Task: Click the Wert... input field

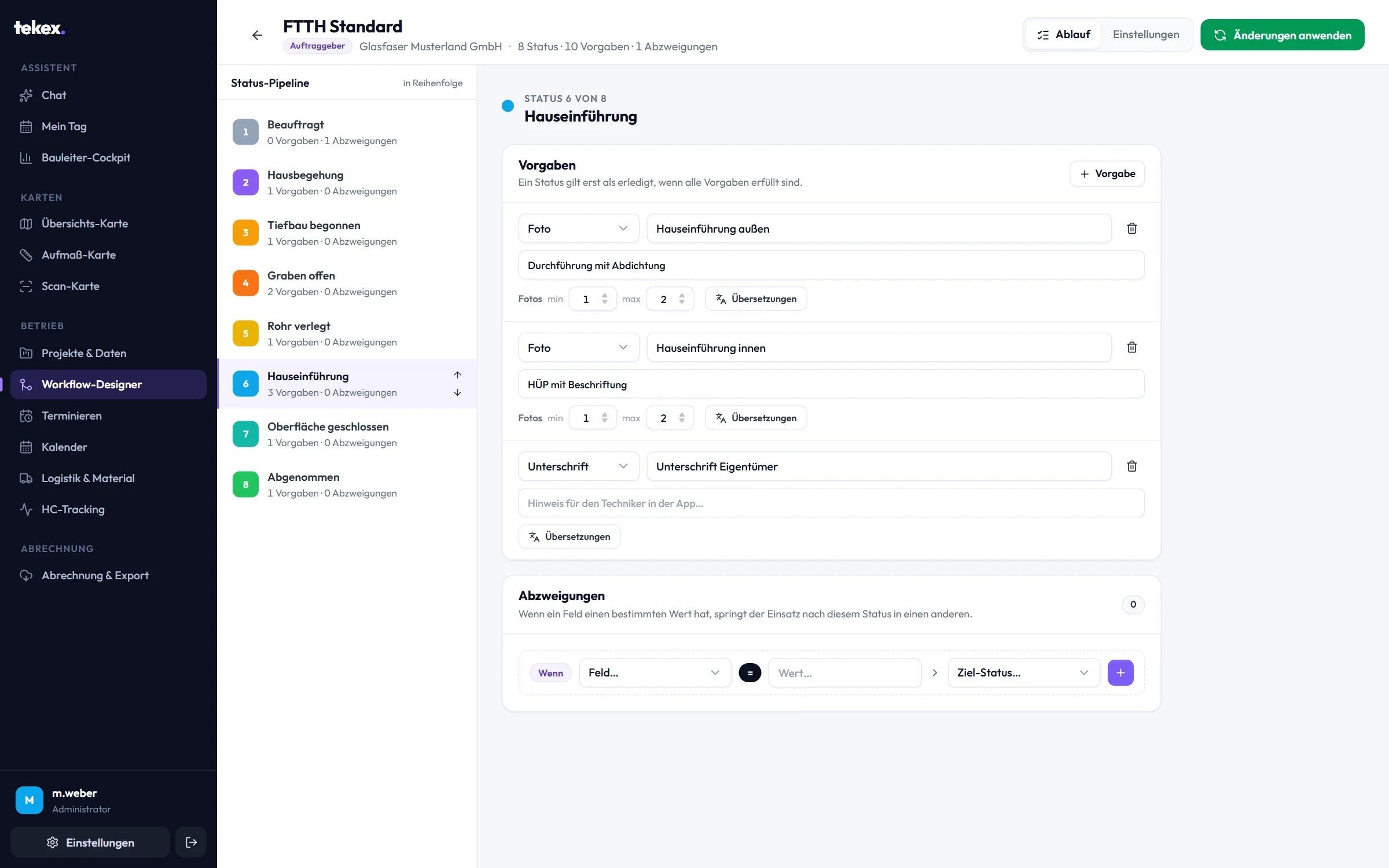Action: [844, 672]
